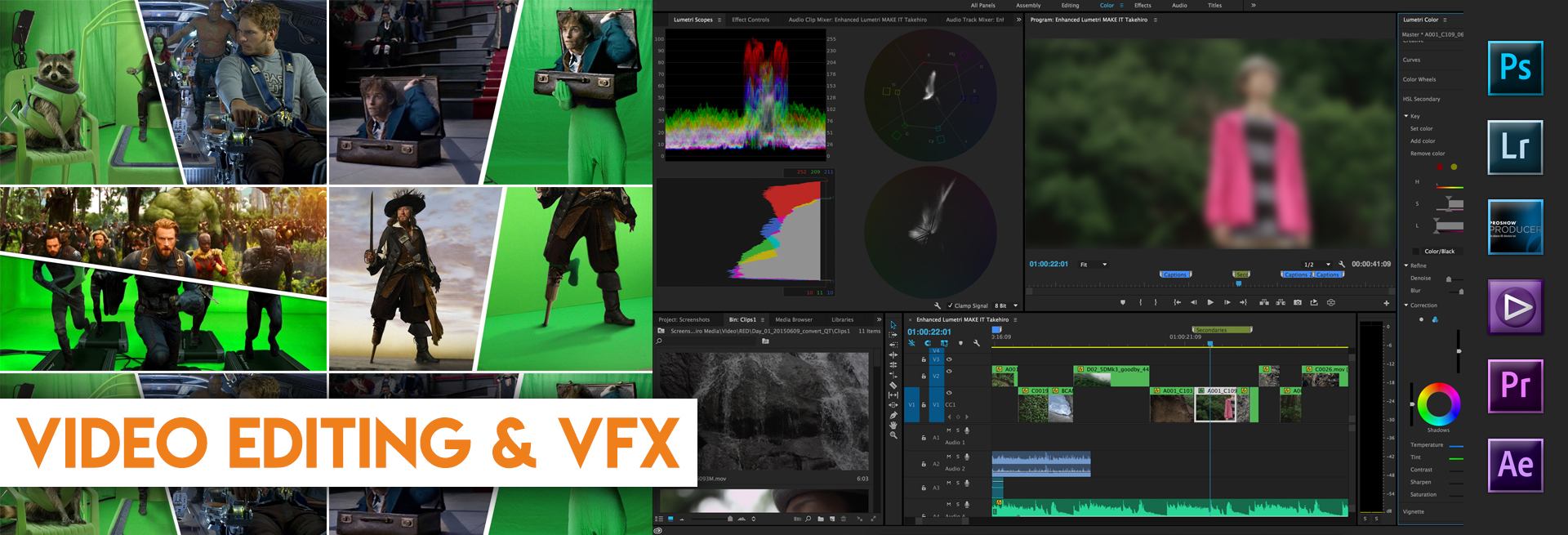Screen dimensions: 1568x535
Task: Step forward one frame in Program Monitor
Action: [x=1227, y=302]
